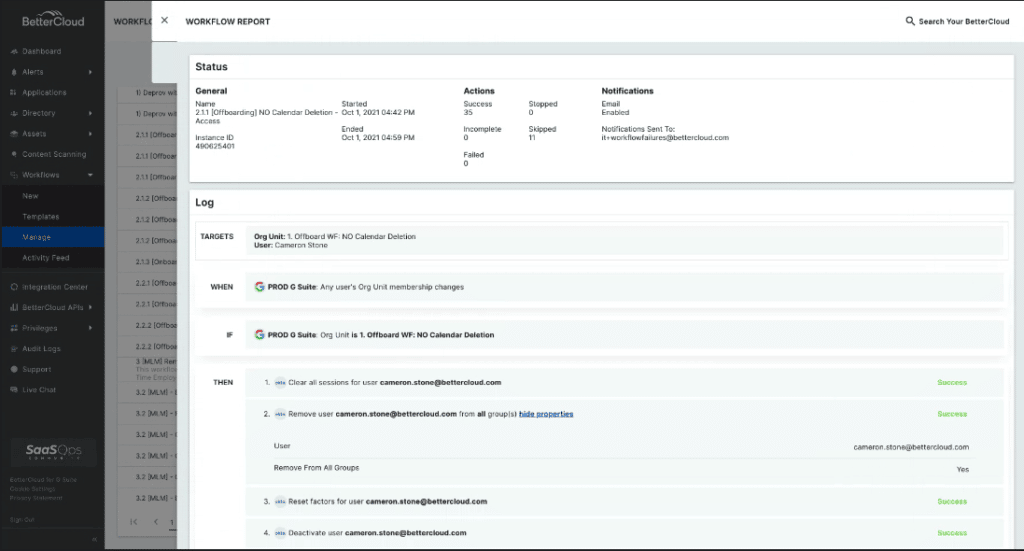Close the Workflow Report panel

pos(165,20)
